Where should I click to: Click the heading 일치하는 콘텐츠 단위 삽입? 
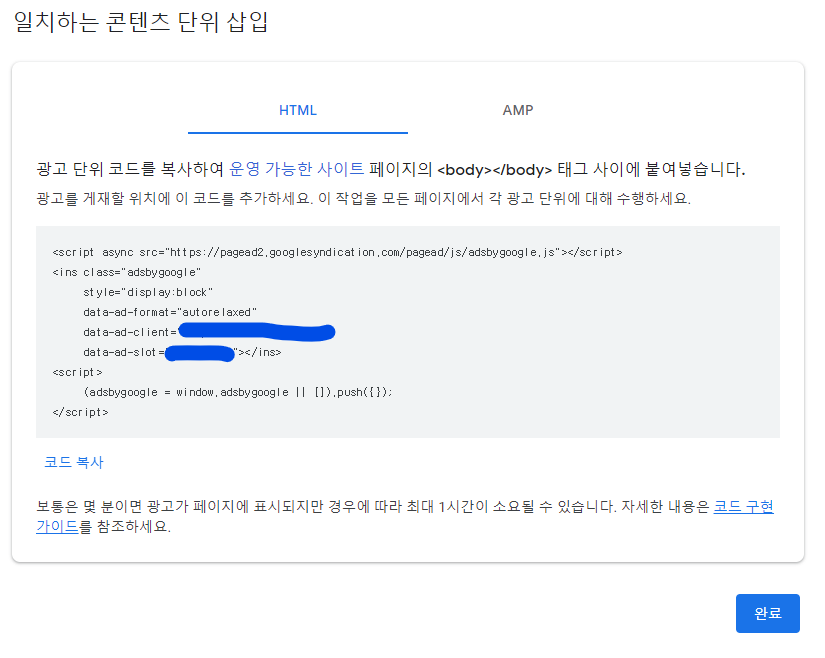141,22
